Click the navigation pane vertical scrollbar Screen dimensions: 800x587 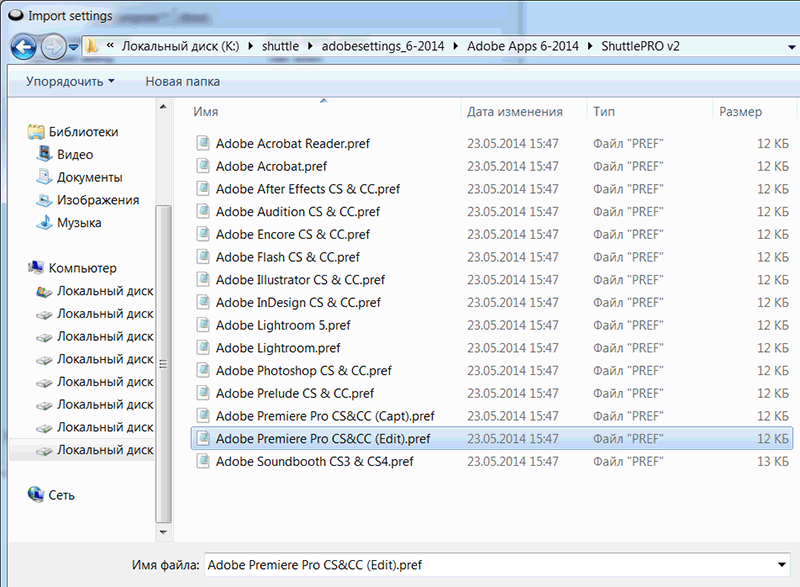point(165,365)
